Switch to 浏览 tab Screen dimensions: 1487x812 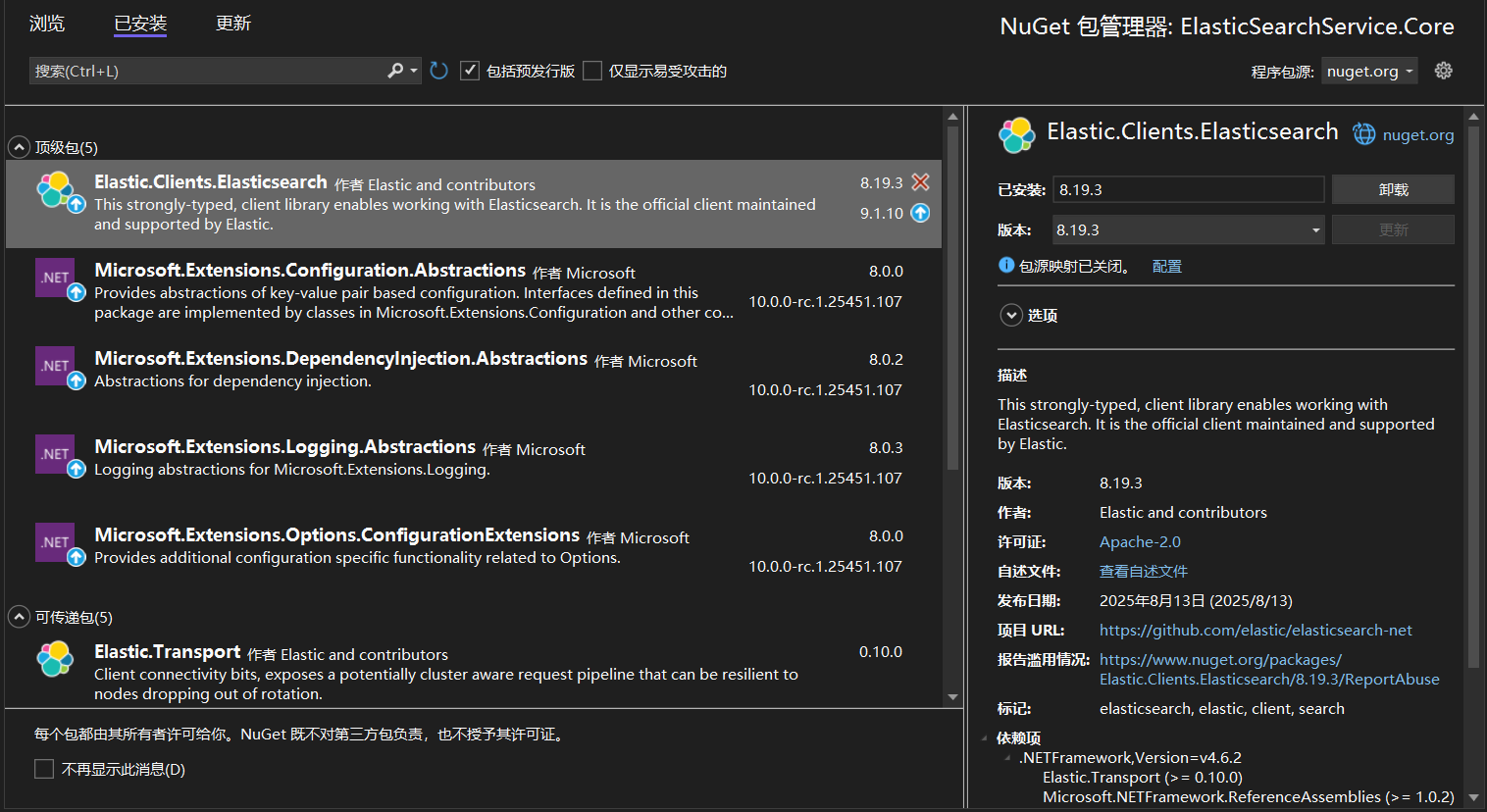tap(47, 24)
